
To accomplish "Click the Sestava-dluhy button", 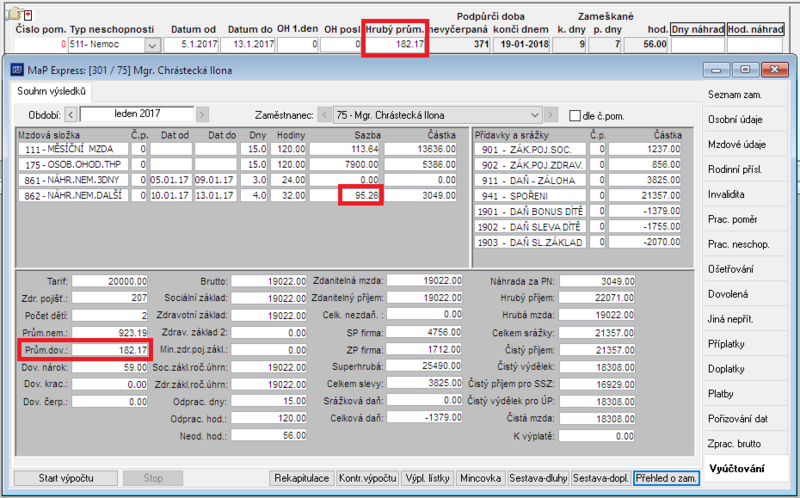I will click(538, 478).
